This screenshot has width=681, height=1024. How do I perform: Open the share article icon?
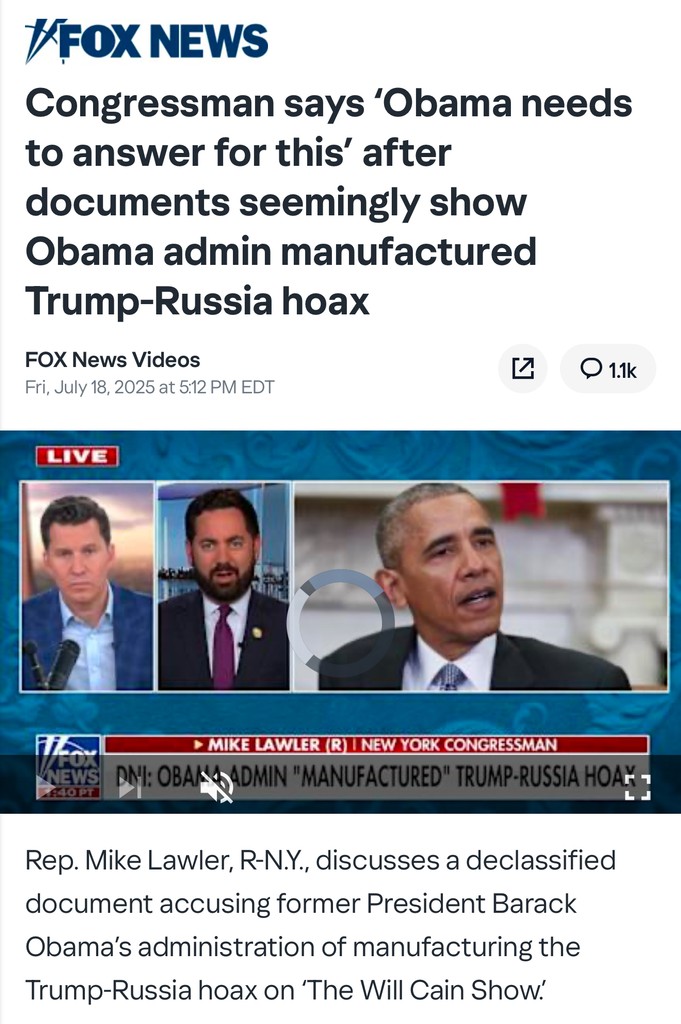pos(522,368)
